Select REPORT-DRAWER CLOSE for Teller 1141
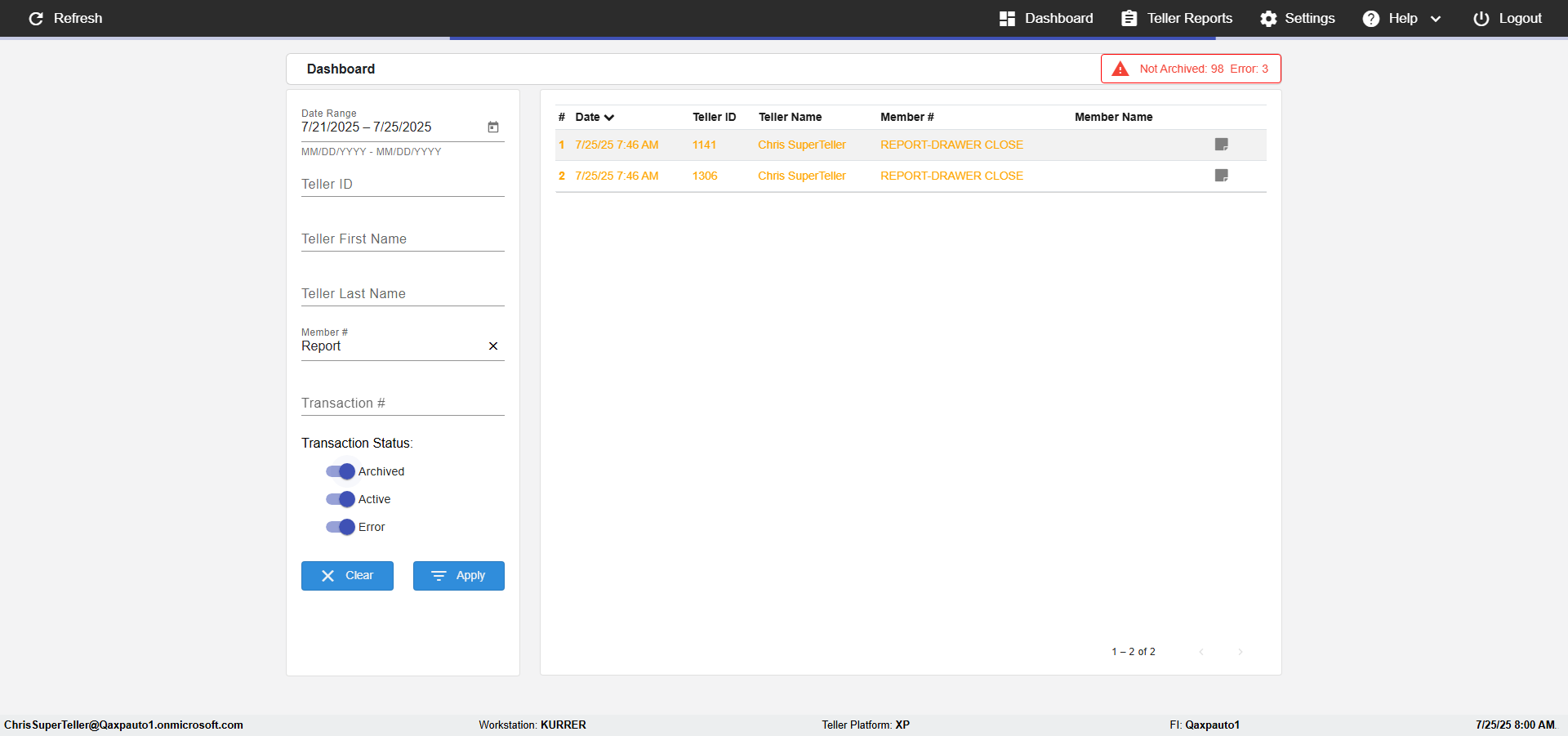The width and height of the screenshot is (1568, 736). click(x=951, y=145)
